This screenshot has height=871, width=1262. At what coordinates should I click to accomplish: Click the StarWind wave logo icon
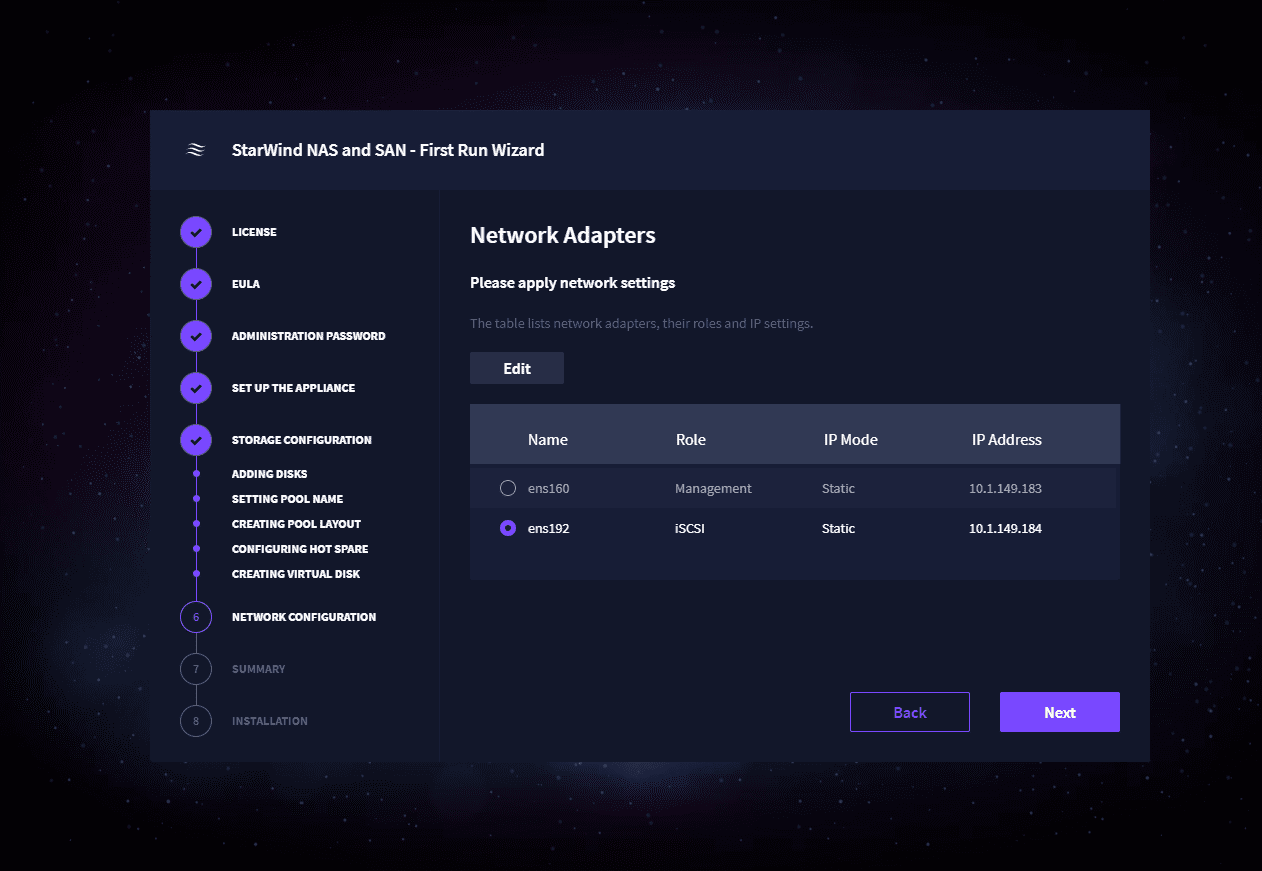pyautogui.click(x=196, y=150)
